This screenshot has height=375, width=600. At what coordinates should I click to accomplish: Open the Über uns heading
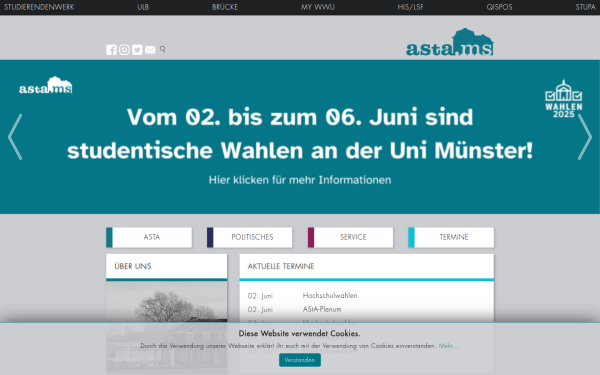point(133,266)
